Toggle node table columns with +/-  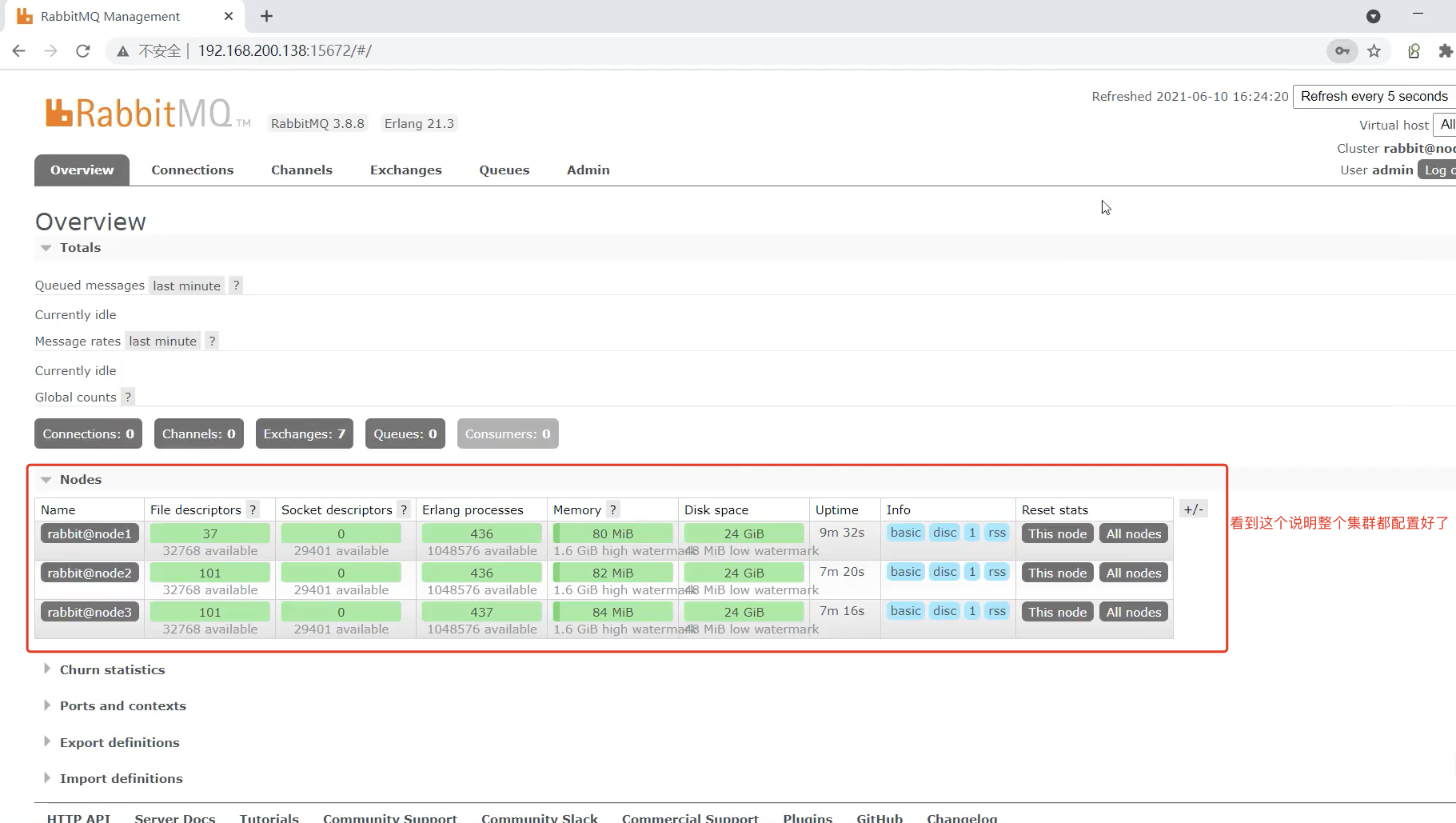click(x=1193, y=509)
